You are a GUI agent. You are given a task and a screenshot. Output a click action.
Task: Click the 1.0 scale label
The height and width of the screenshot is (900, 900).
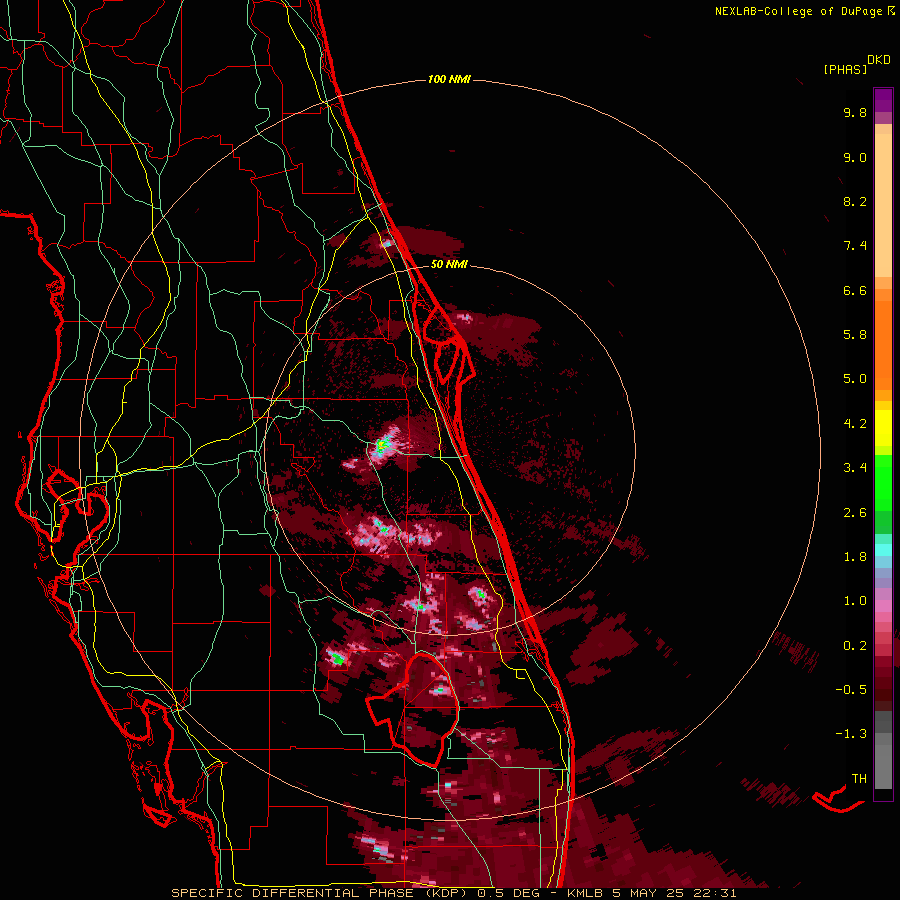pyautogui.click(x=855, y=601)
